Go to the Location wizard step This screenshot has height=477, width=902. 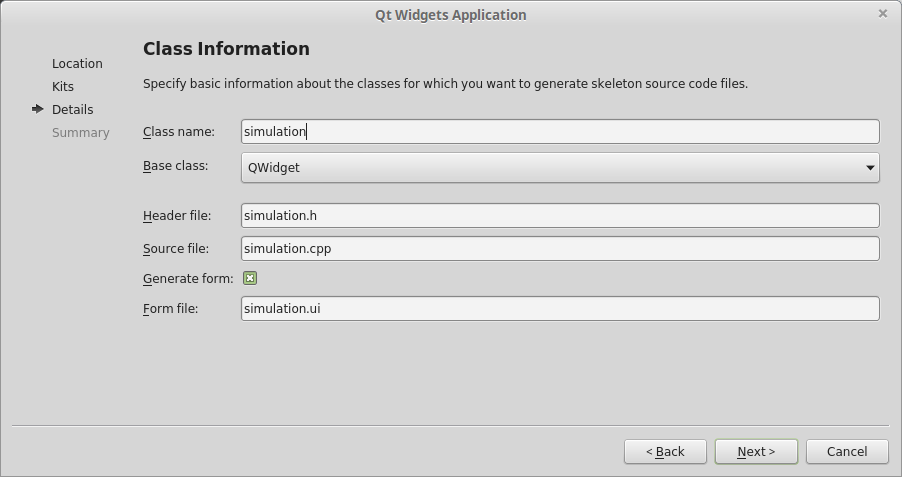(77, 63)
